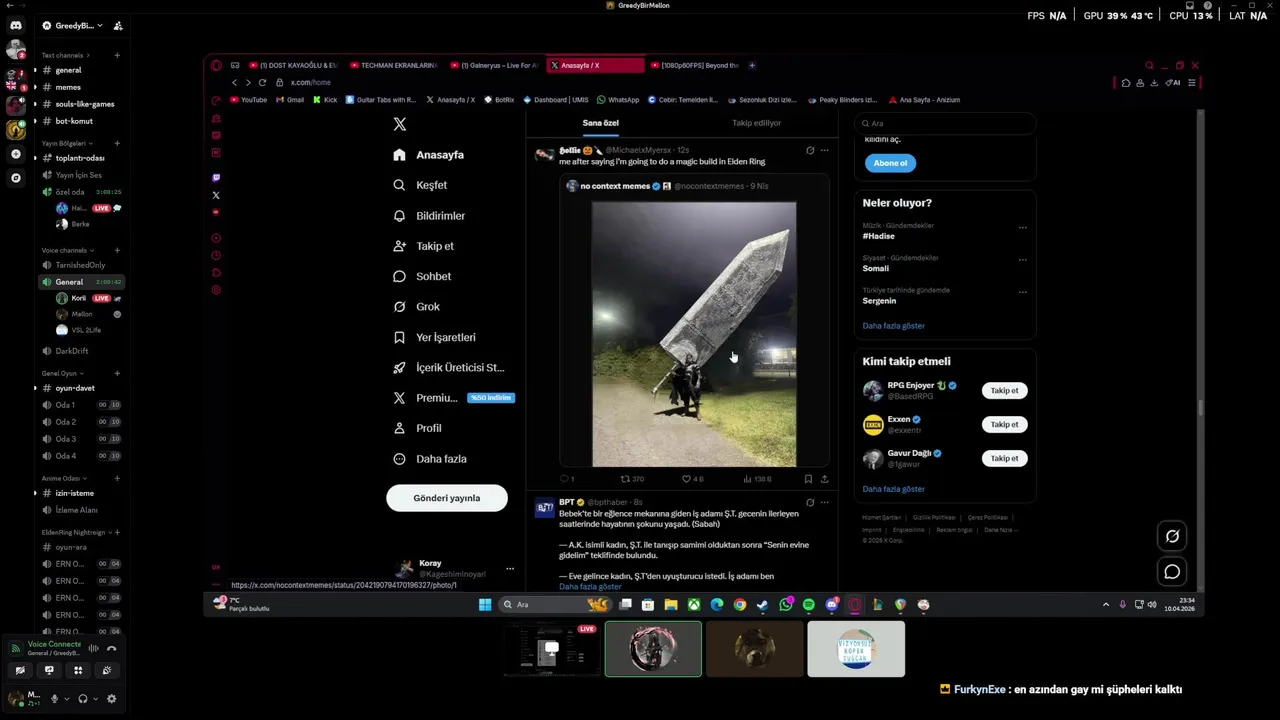1280x720 pixels.
Task: Repost the Elden Ring meme post
Action: (x=625, y=479)
